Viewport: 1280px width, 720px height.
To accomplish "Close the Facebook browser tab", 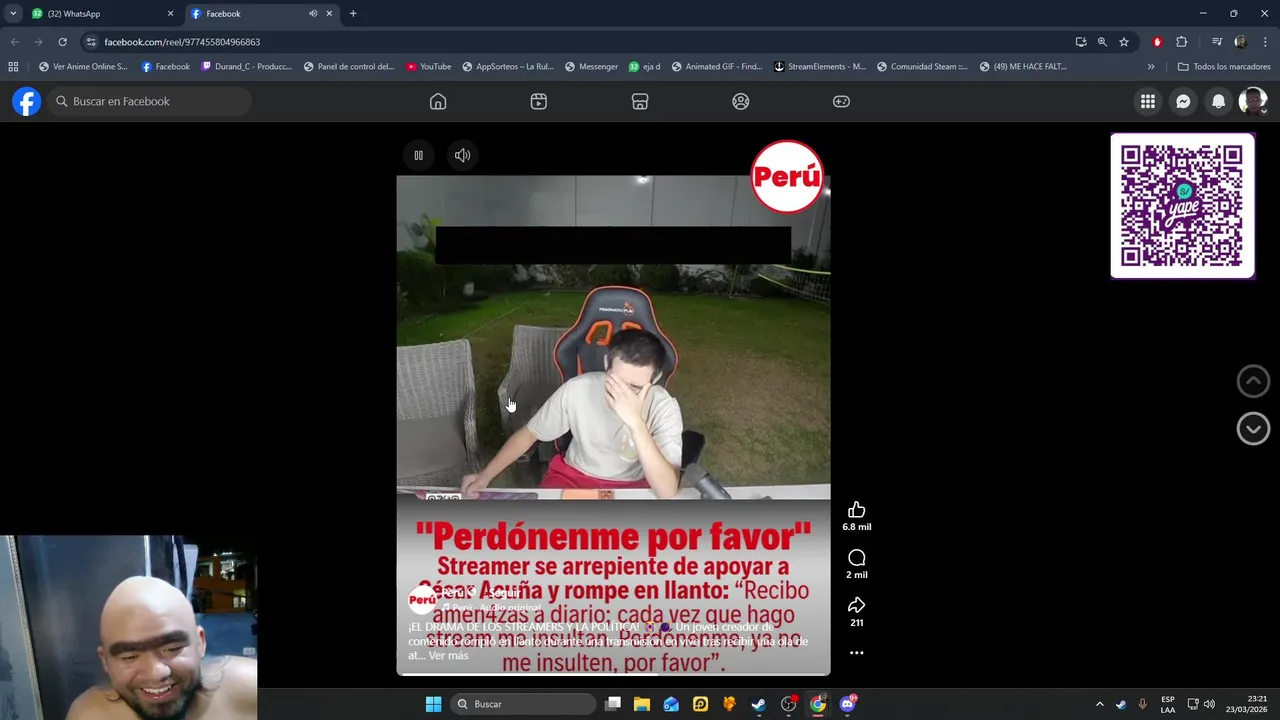I will tap(329, 14).
